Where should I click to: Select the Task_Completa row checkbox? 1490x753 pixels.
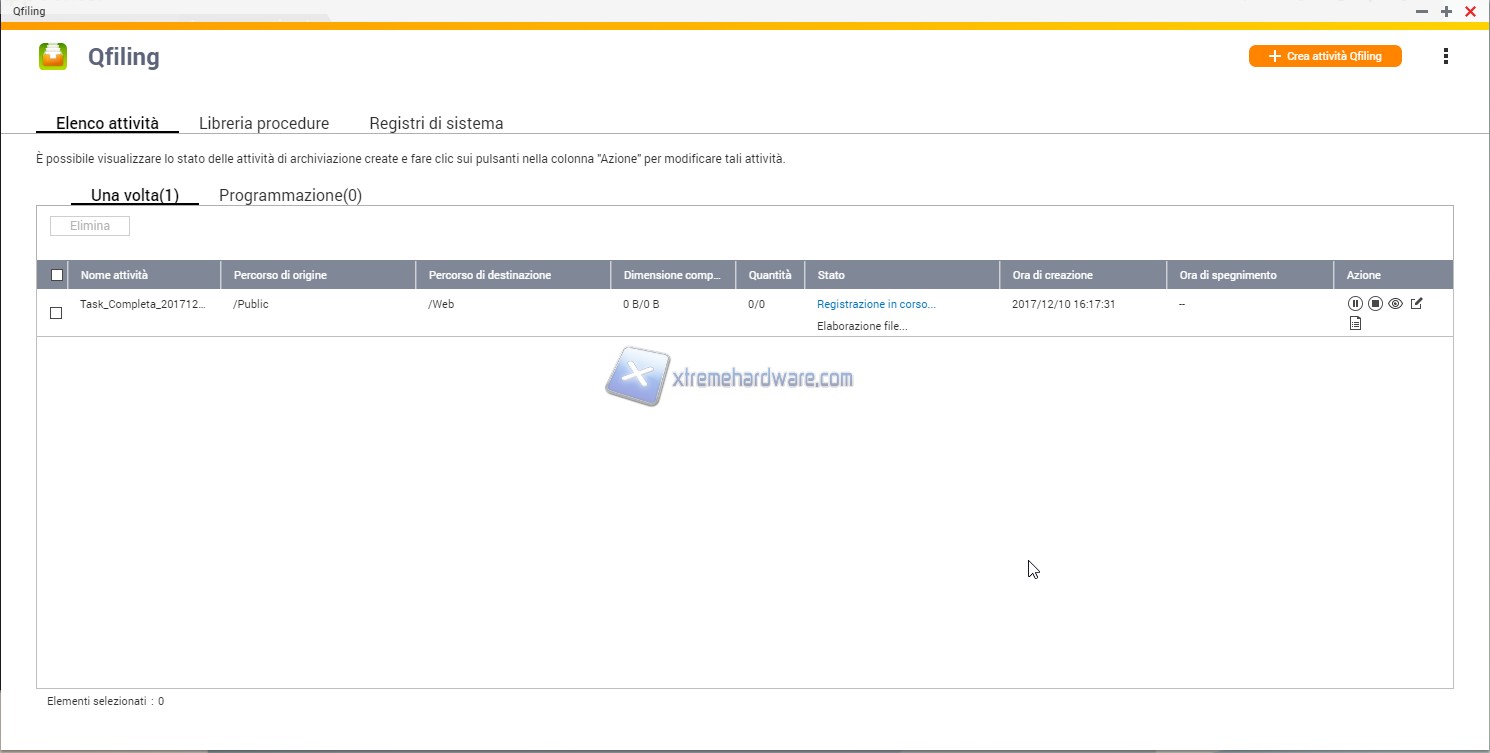[x=56, y=313]
